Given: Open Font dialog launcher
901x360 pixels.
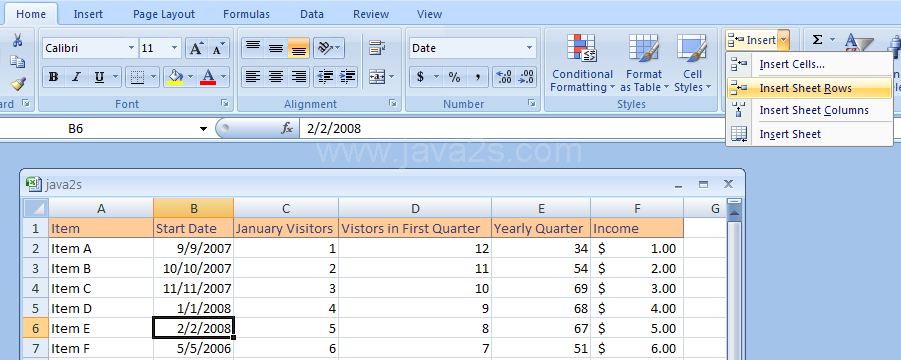Looking at the screenshot, I should (224, 103).
